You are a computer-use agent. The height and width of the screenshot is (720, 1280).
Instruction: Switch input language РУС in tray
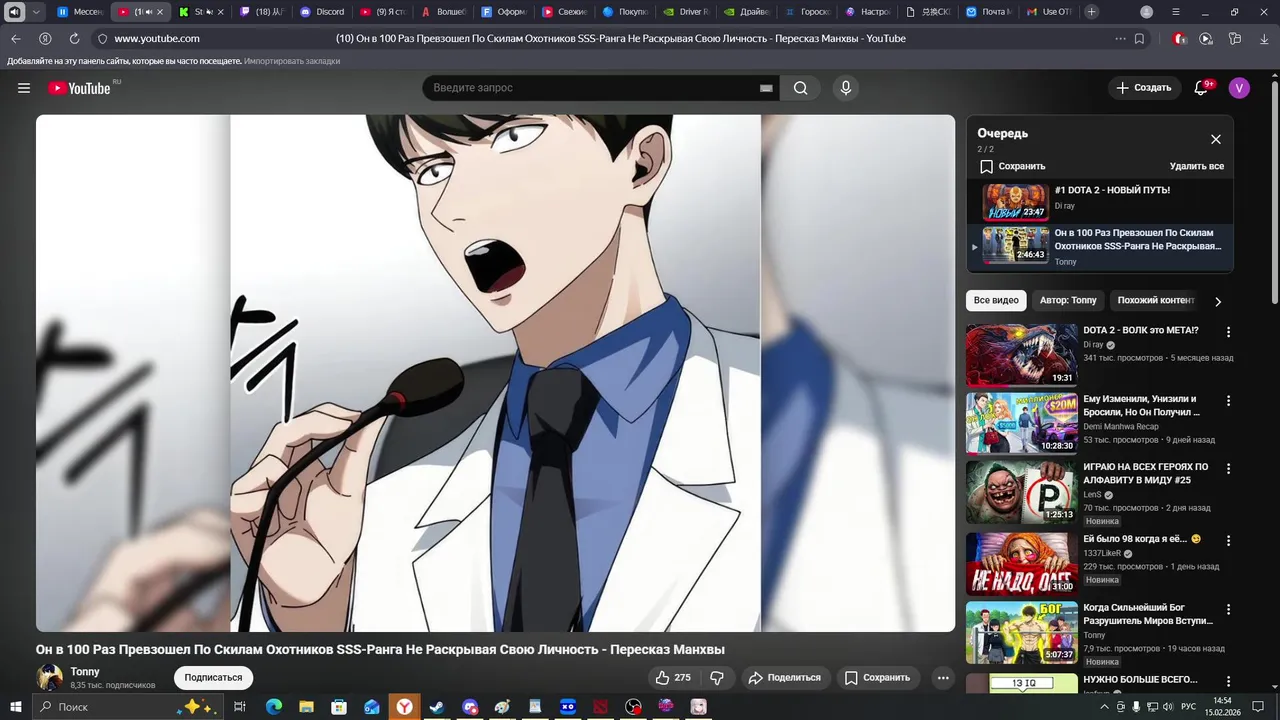(x=1188, y=707)
